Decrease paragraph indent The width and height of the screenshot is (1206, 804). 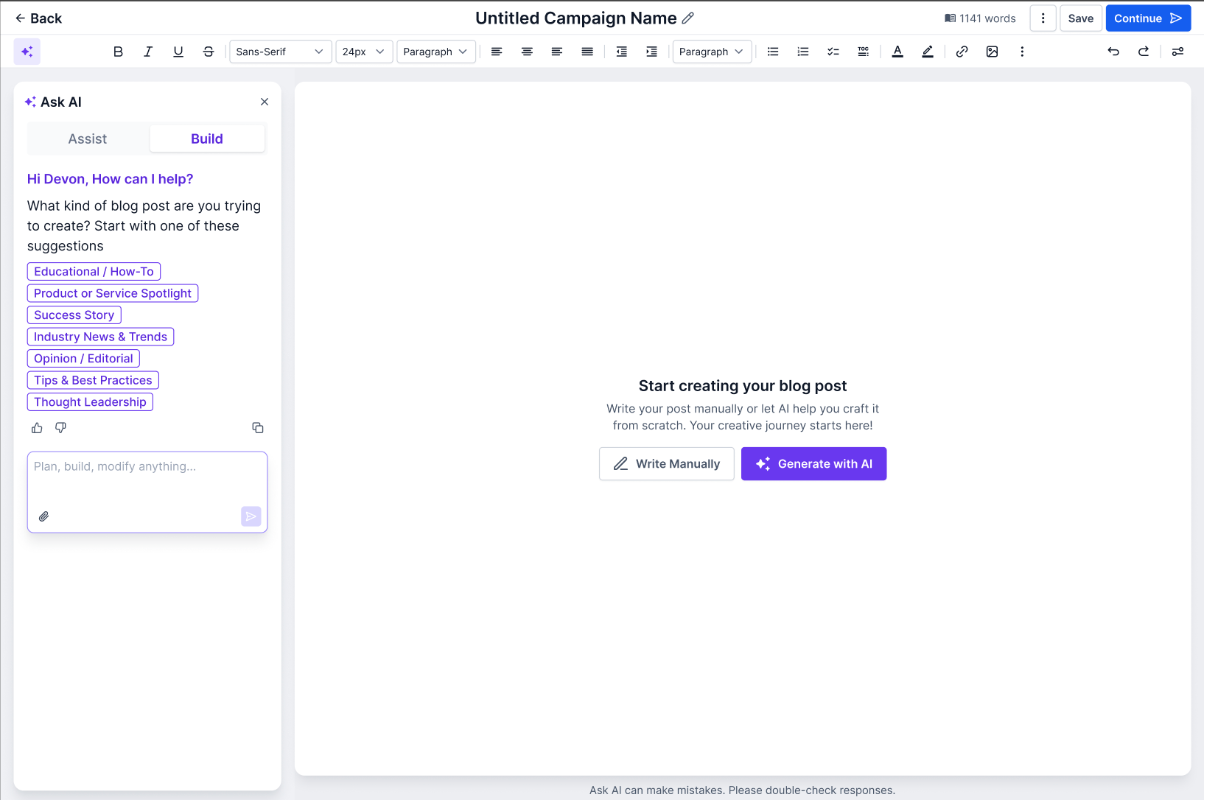(x=622, y=52)
